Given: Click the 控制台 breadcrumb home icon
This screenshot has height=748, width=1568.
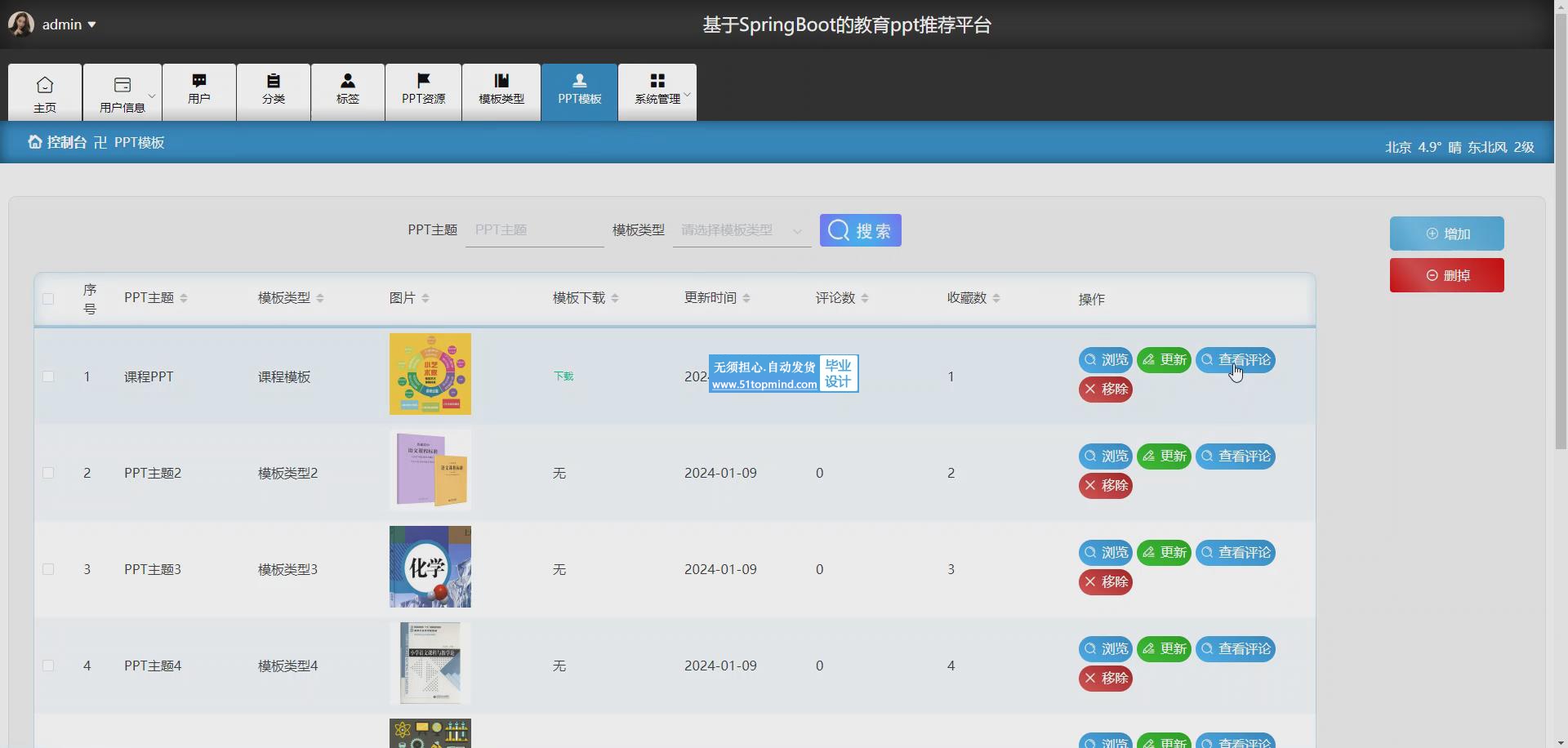Looking at the screenshot, I should pos(34,142).
